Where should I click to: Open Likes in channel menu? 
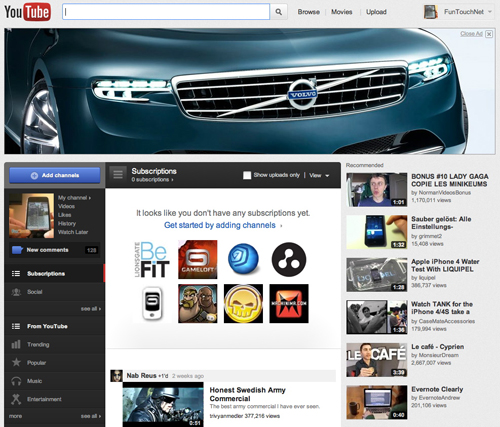coord(64,215)
